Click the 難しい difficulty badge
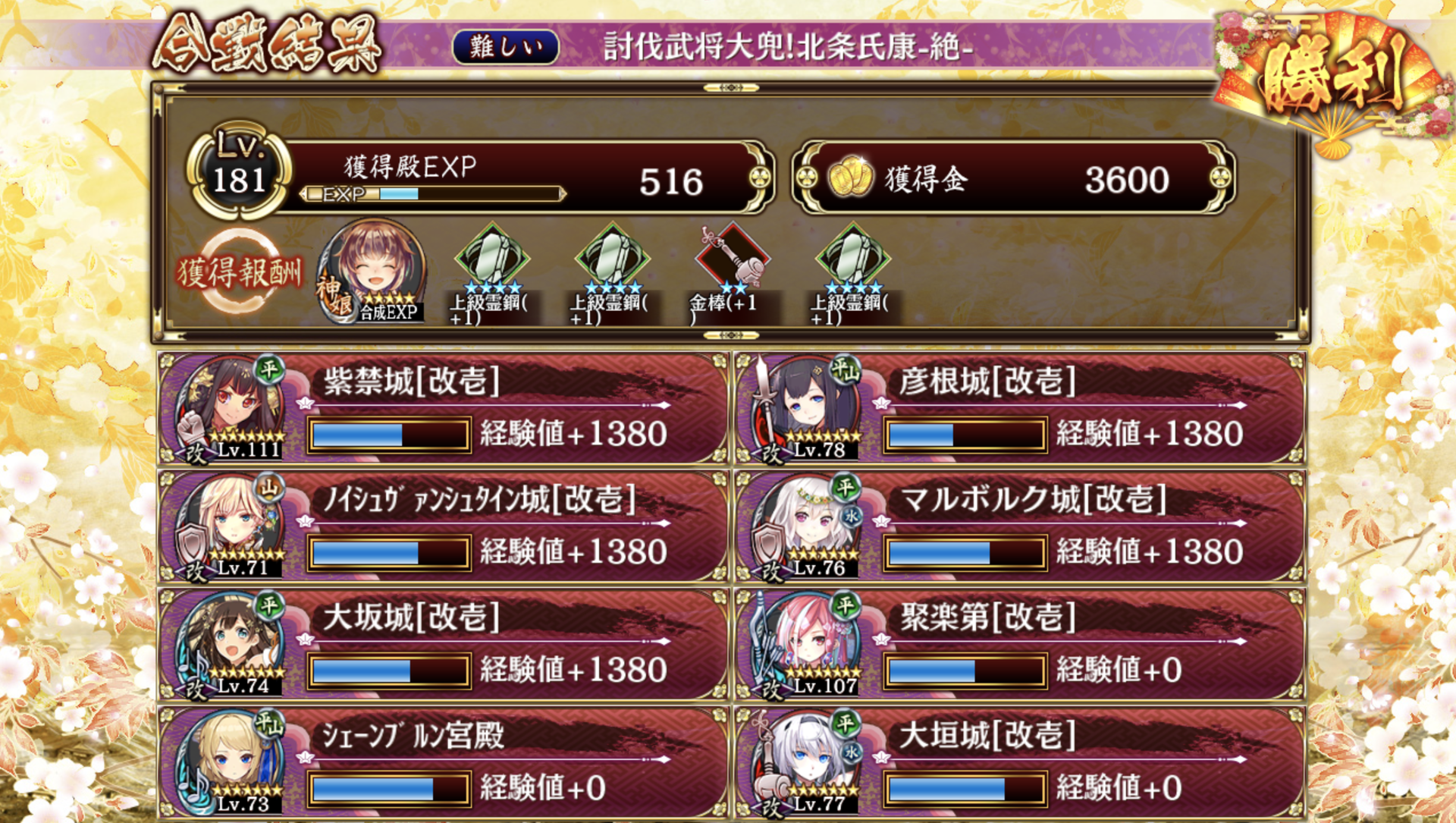This screenshot has height=823, width=1456. pos(506,47)
